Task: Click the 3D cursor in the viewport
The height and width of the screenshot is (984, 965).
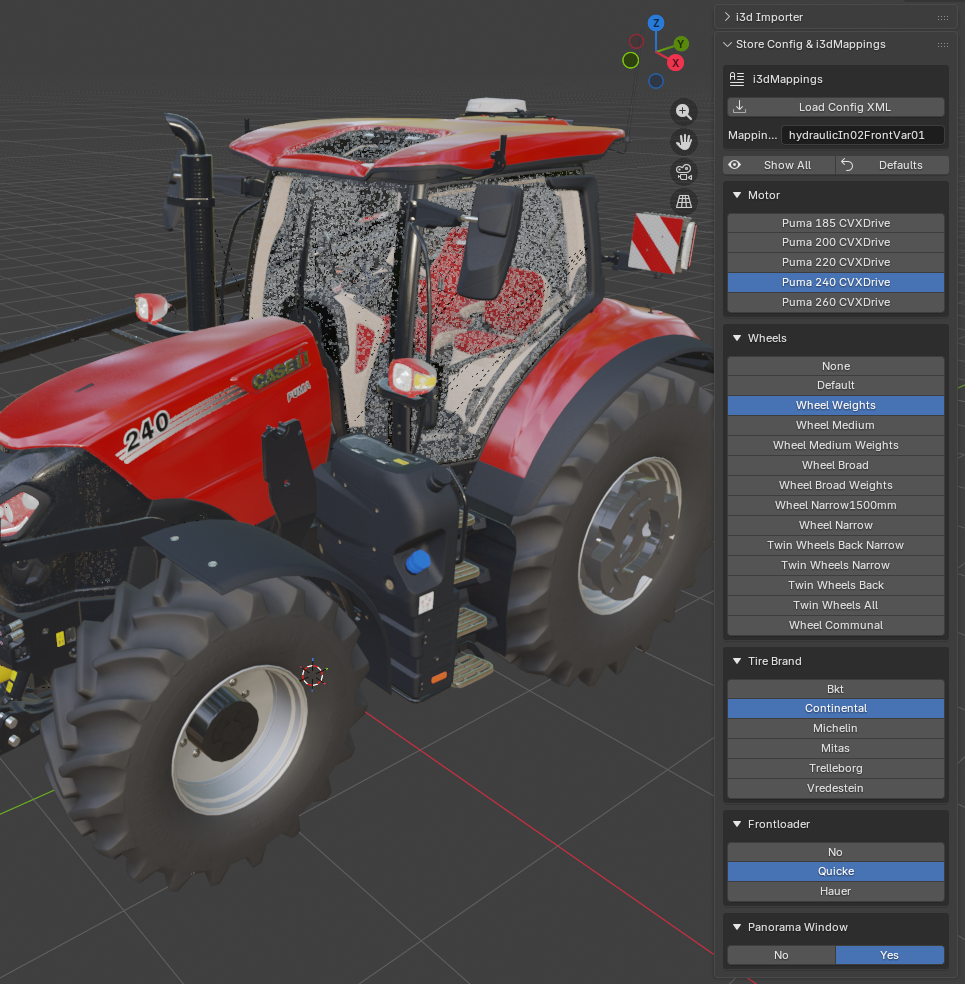Action: pyautogui.click(x=312, y=675)
